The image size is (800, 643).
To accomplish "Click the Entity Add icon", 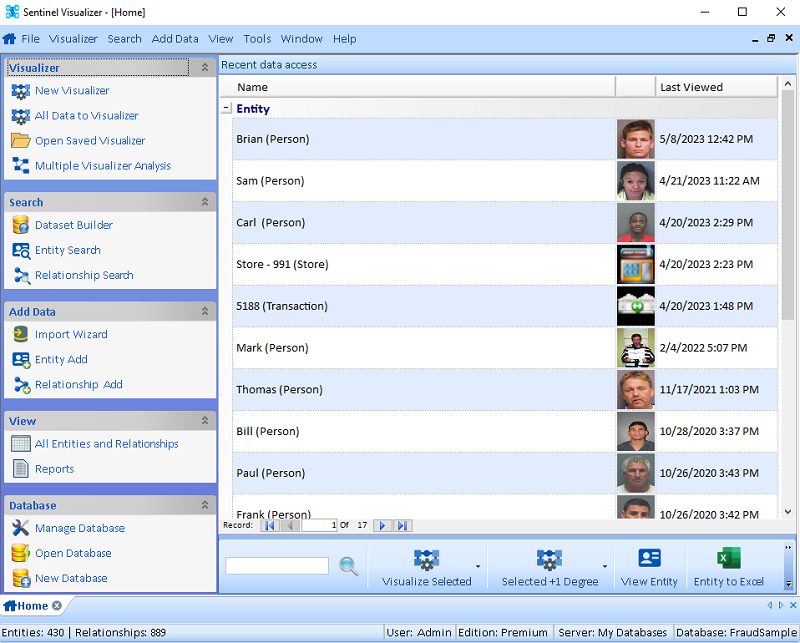I will [23, 359].
